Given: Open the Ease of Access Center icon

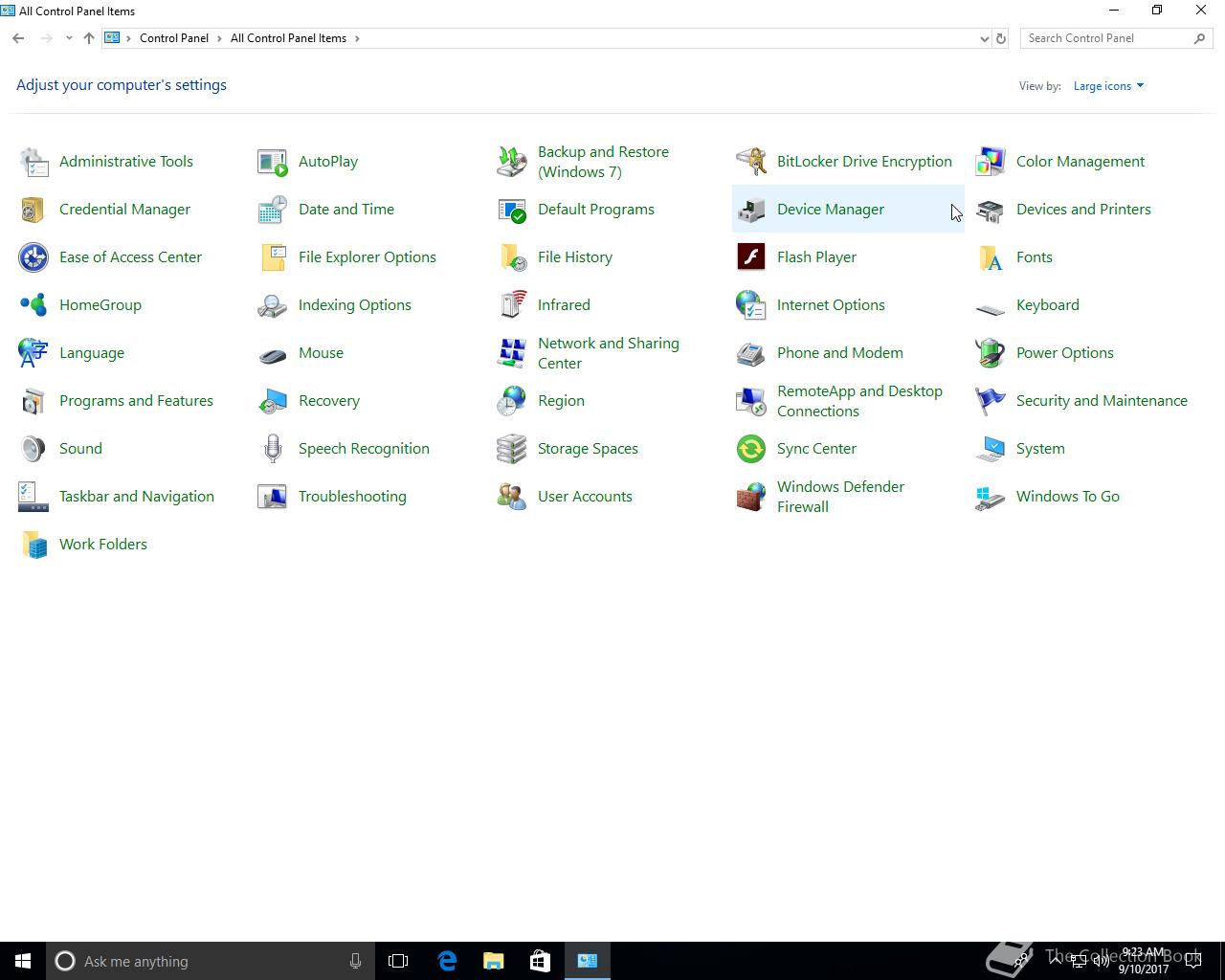Looking at the screenshot, I should click(x=33, y=257).
